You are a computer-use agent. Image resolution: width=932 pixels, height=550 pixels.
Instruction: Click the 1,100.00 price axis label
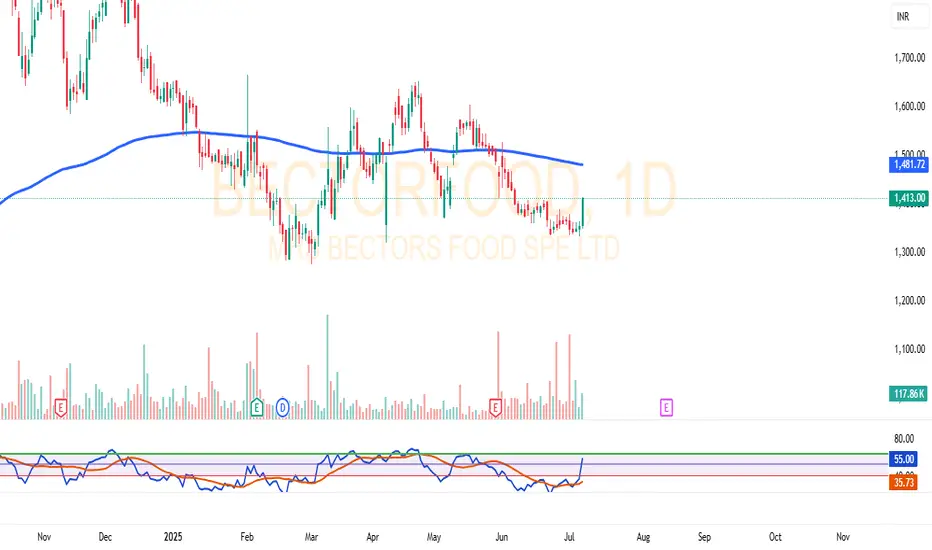pyautogui.click(x=909, y=349)
